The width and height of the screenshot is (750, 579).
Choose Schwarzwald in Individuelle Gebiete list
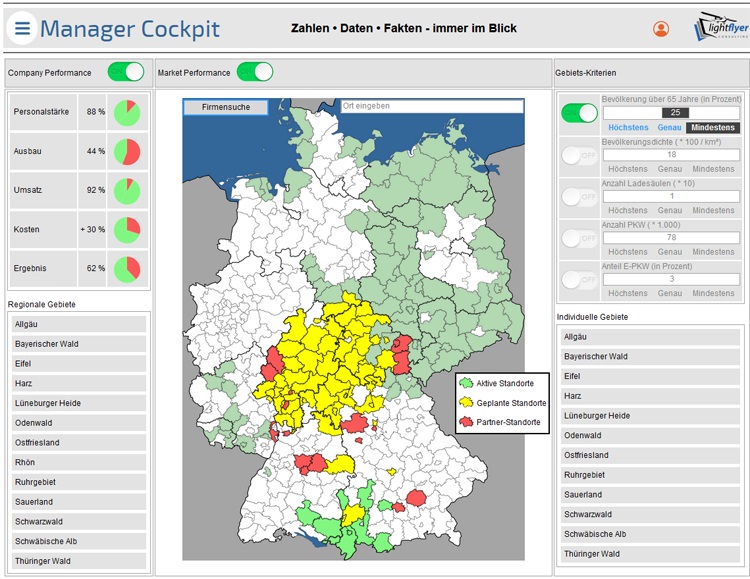[648, 514]
